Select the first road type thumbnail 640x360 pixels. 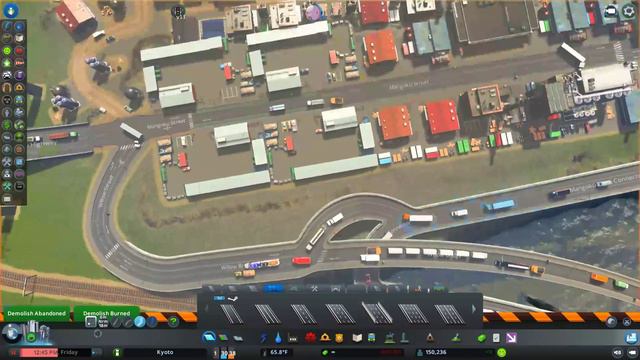point(231,314)
